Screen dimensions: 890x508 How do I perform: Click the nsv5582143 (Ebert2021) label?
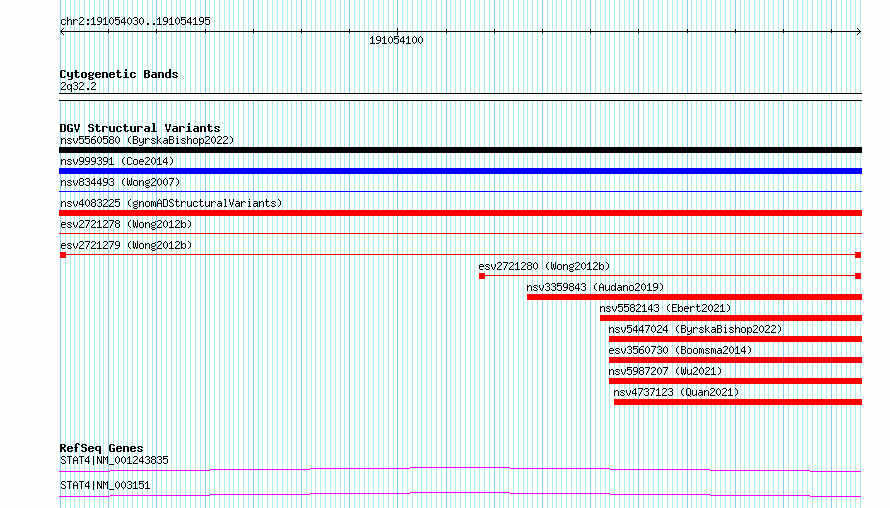(665, 308)
